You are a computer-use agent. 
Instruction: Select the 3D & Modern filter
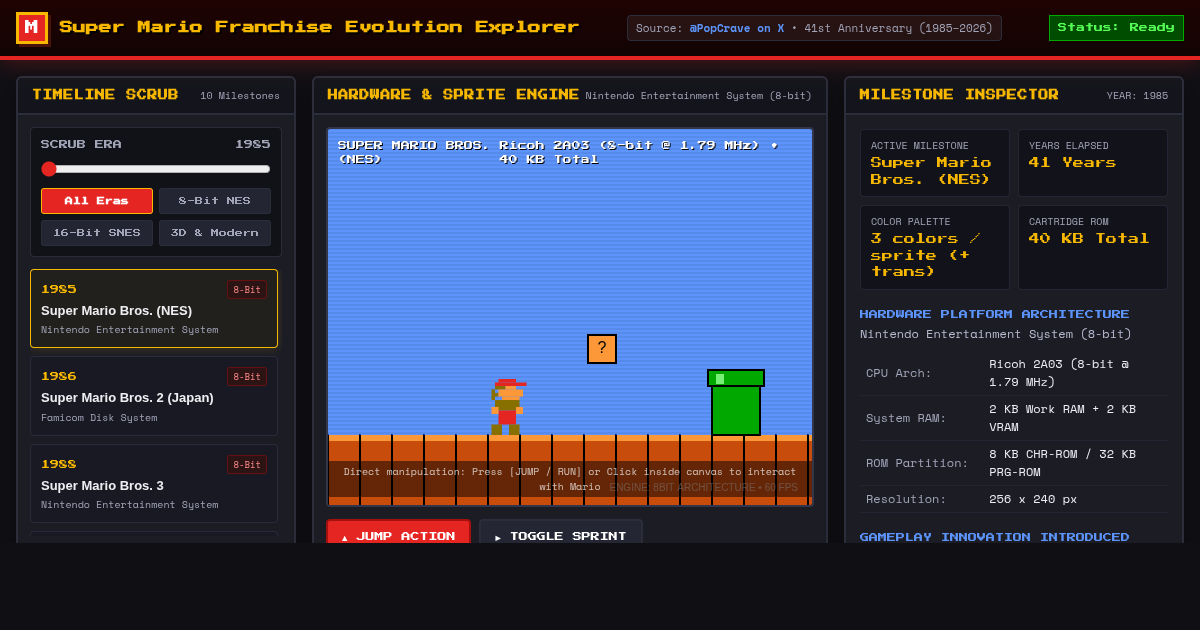click(215, 233)
